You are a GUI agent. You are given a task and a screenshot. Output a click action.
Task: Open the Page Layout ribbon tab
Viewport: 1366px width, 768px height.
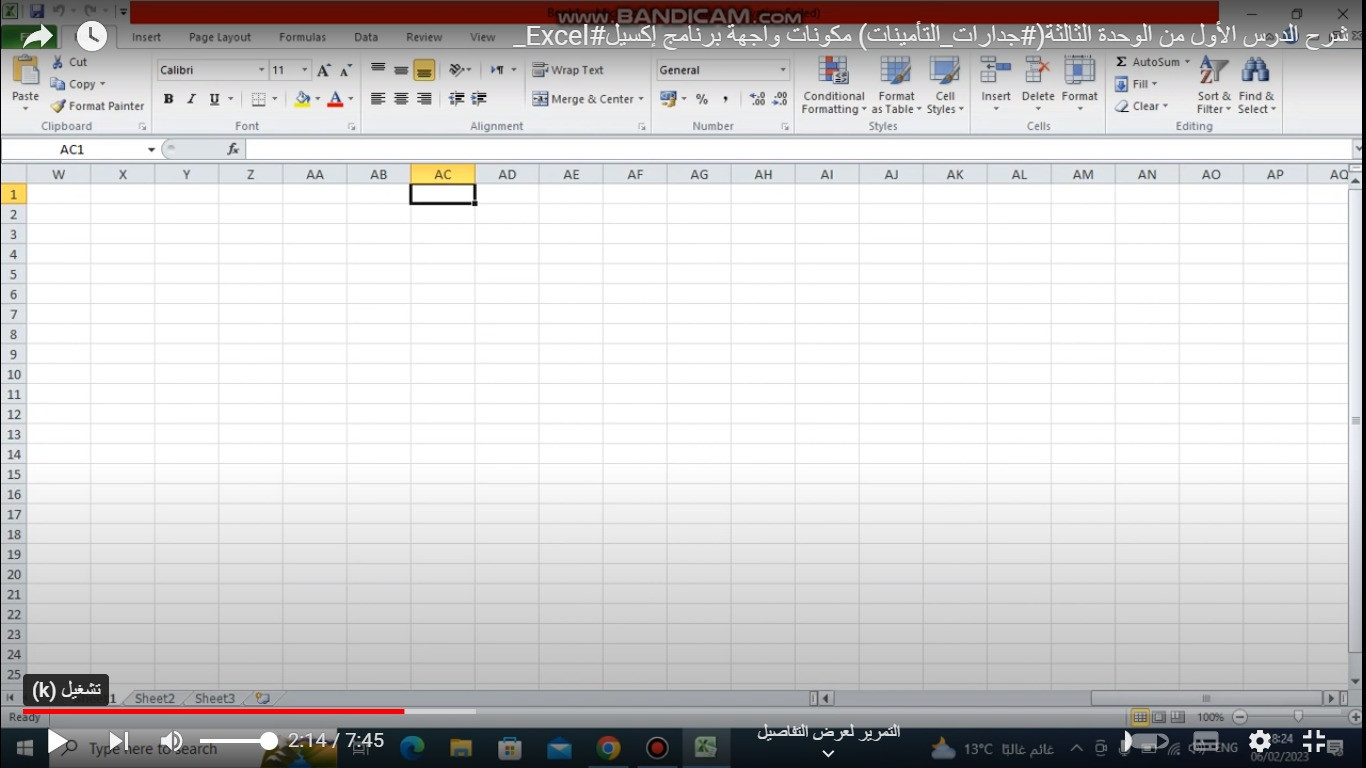coord(220,37)
